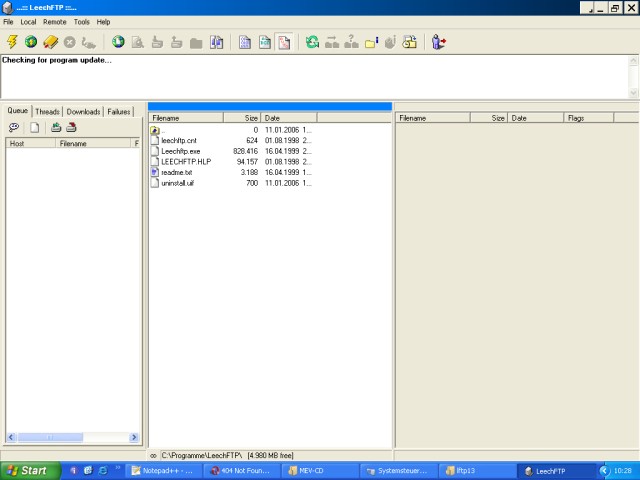The image size is (640, 480).
Task: Switch to the lftp13 taskbar button
Action: (476, 471)
